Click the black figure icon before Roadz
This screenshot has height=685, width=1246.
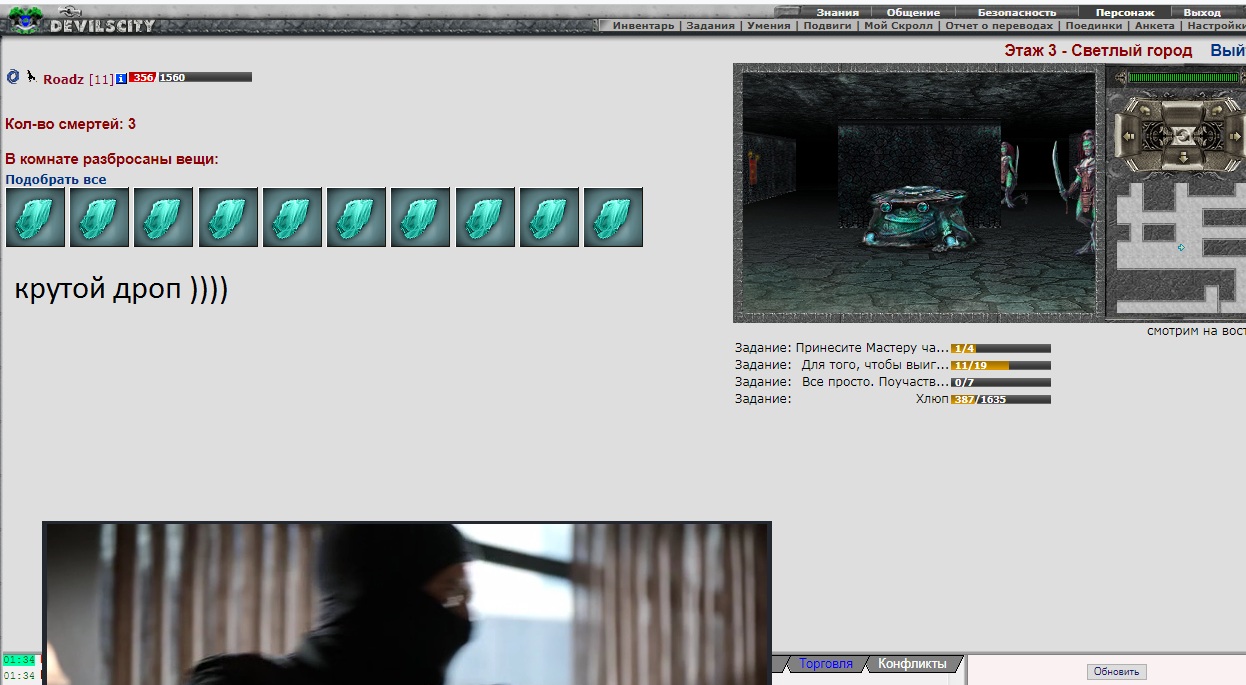(x=31, y=76)
